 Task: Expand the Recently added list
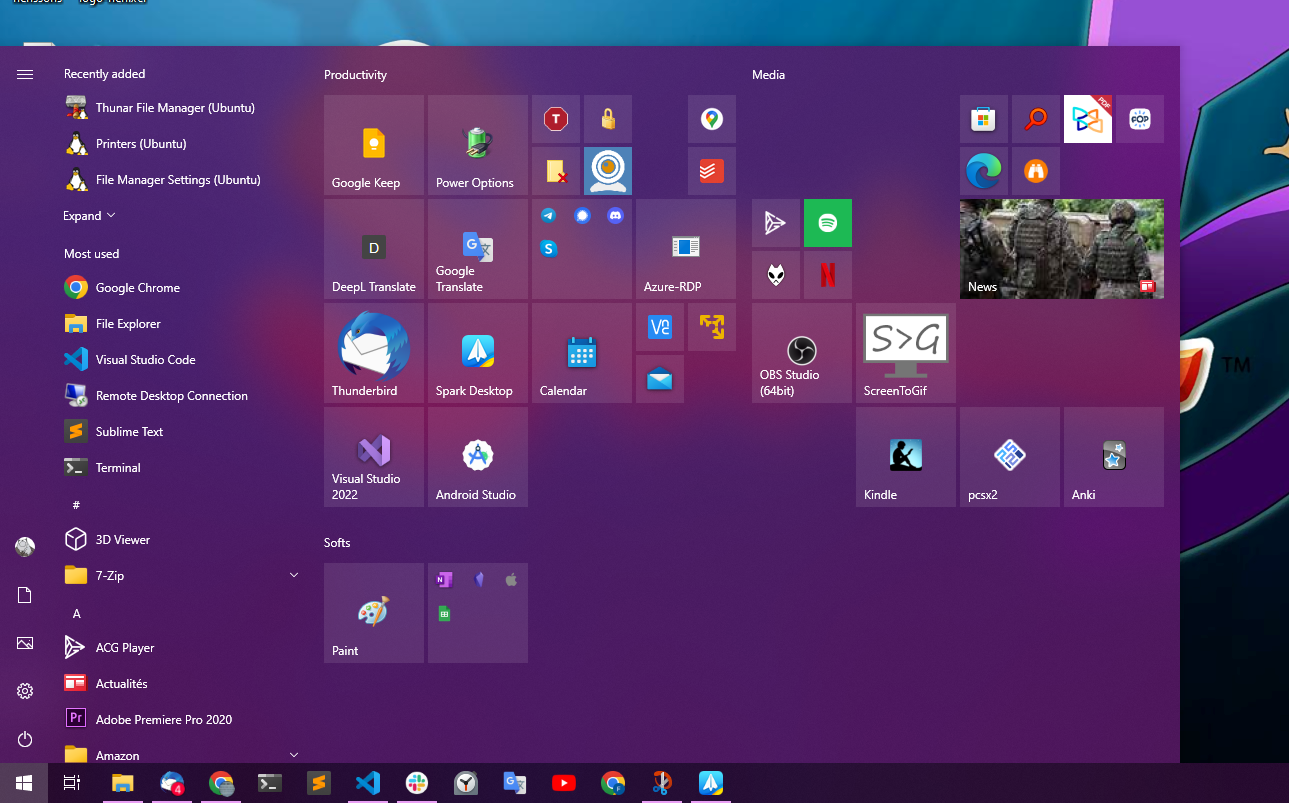(x=90, y=216)
